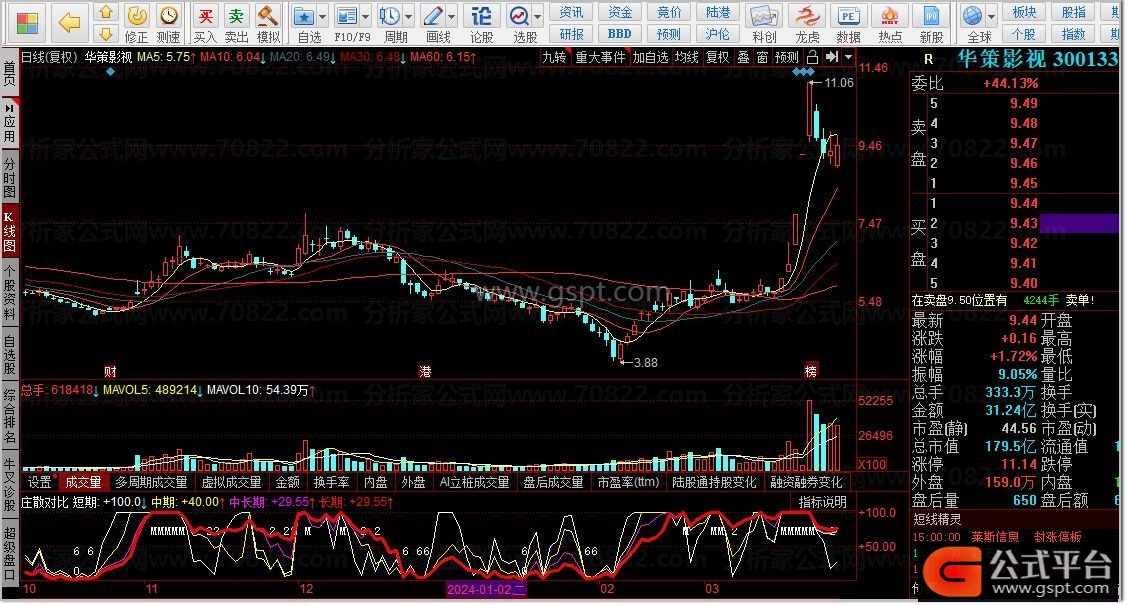Click the 榜 marker under the chart
1128x605 pixels.
[x=811, y=371]
